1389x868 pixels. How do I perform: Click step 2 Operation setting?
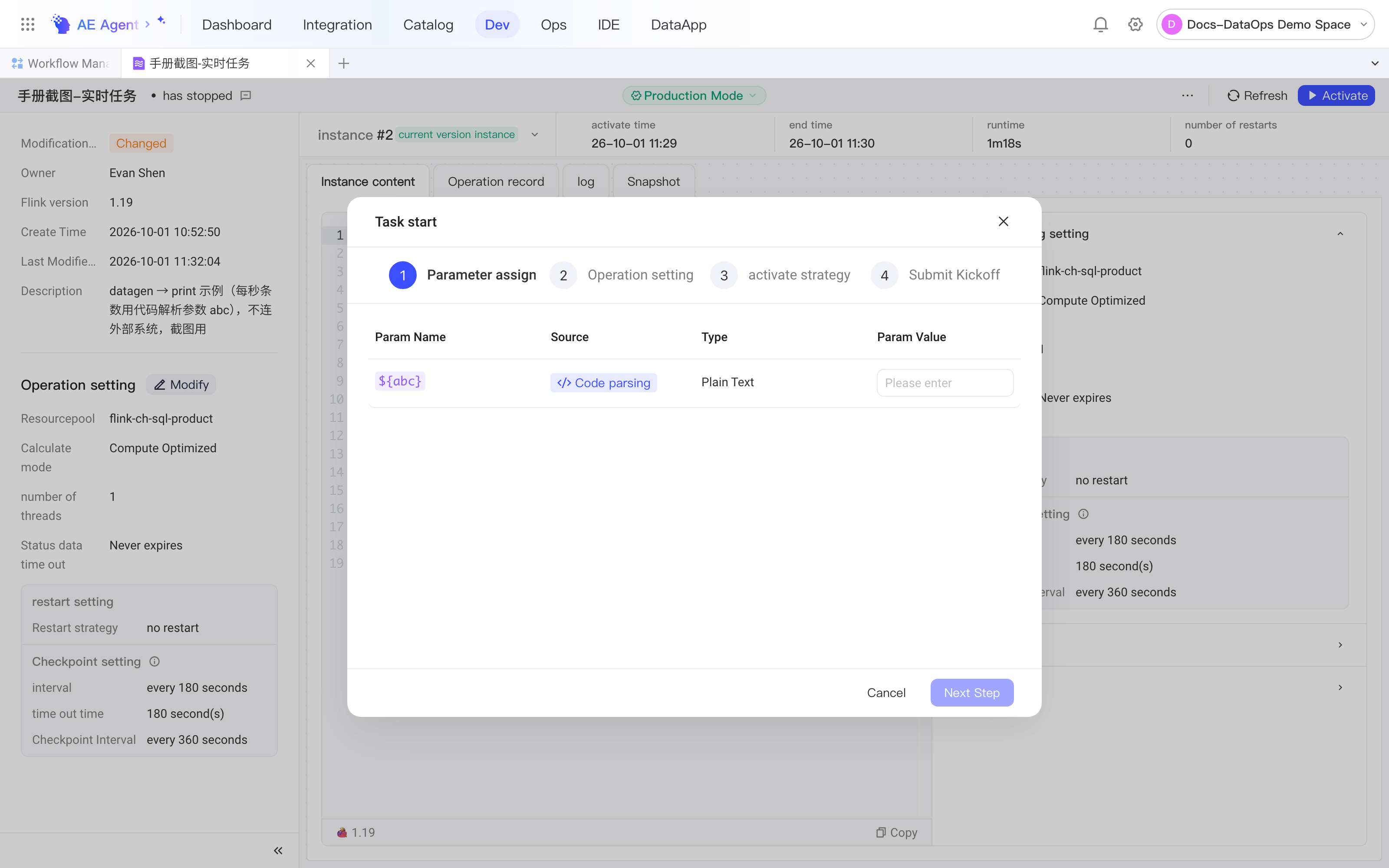(622, 275)
